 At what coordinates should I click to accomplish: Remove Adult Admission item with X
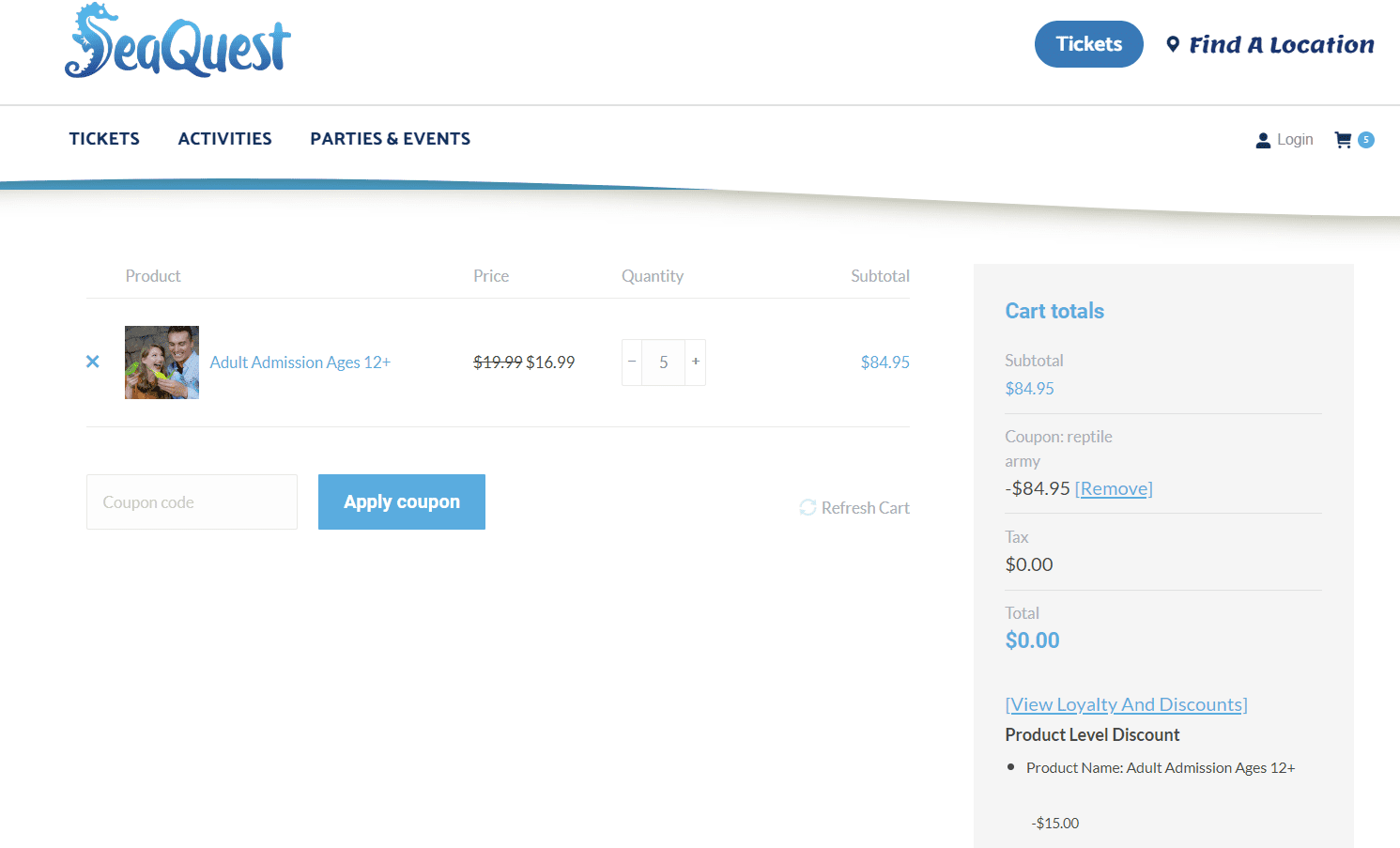(x=93, y=362)
